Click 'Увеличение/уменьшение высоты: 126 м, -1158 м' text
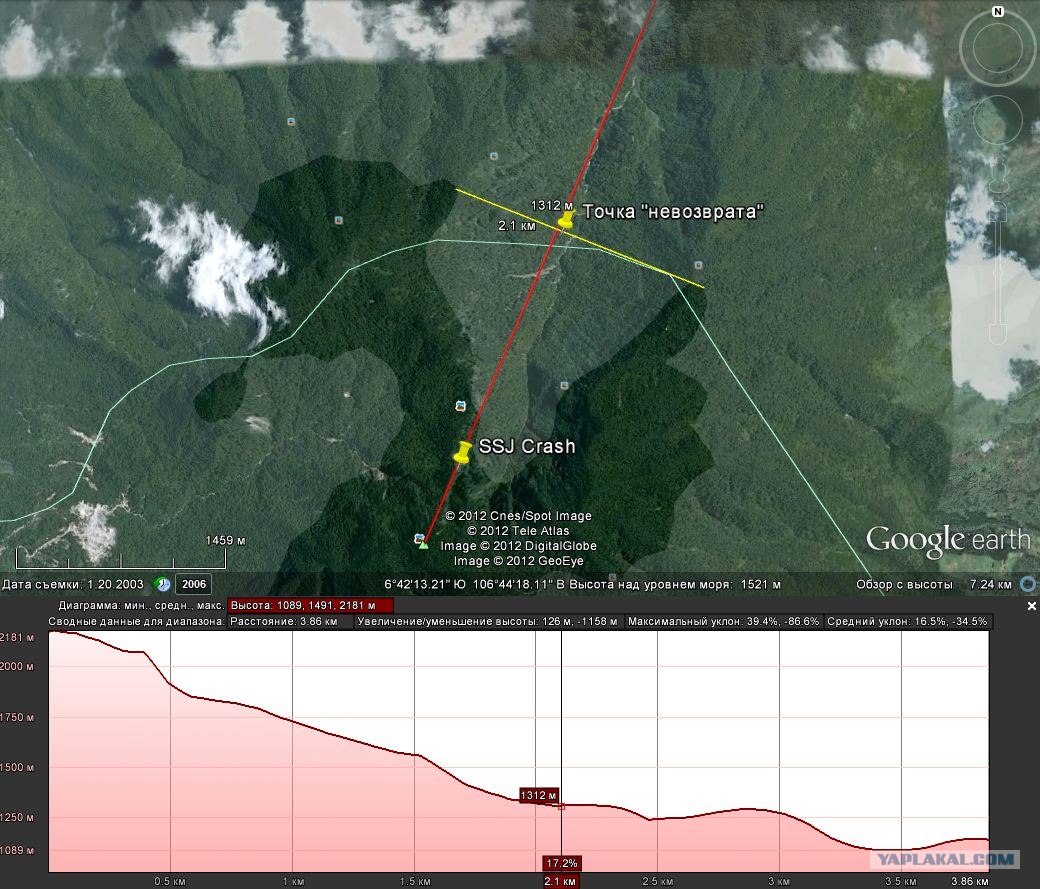The image size is (1040, 889). (x=487, y=622)
